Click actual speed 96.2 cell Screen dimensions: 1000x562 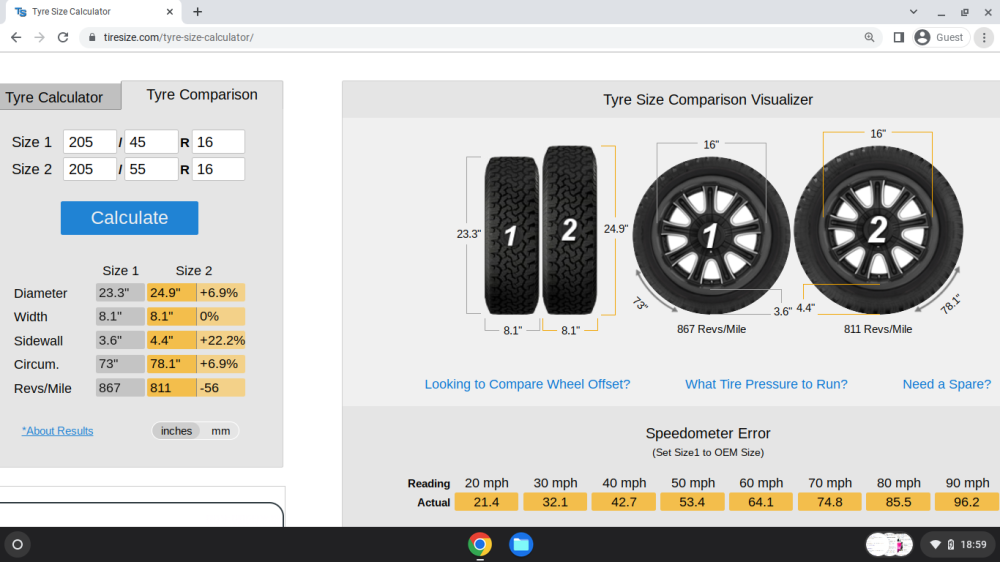pyautogui.click(x=967, y=502)
